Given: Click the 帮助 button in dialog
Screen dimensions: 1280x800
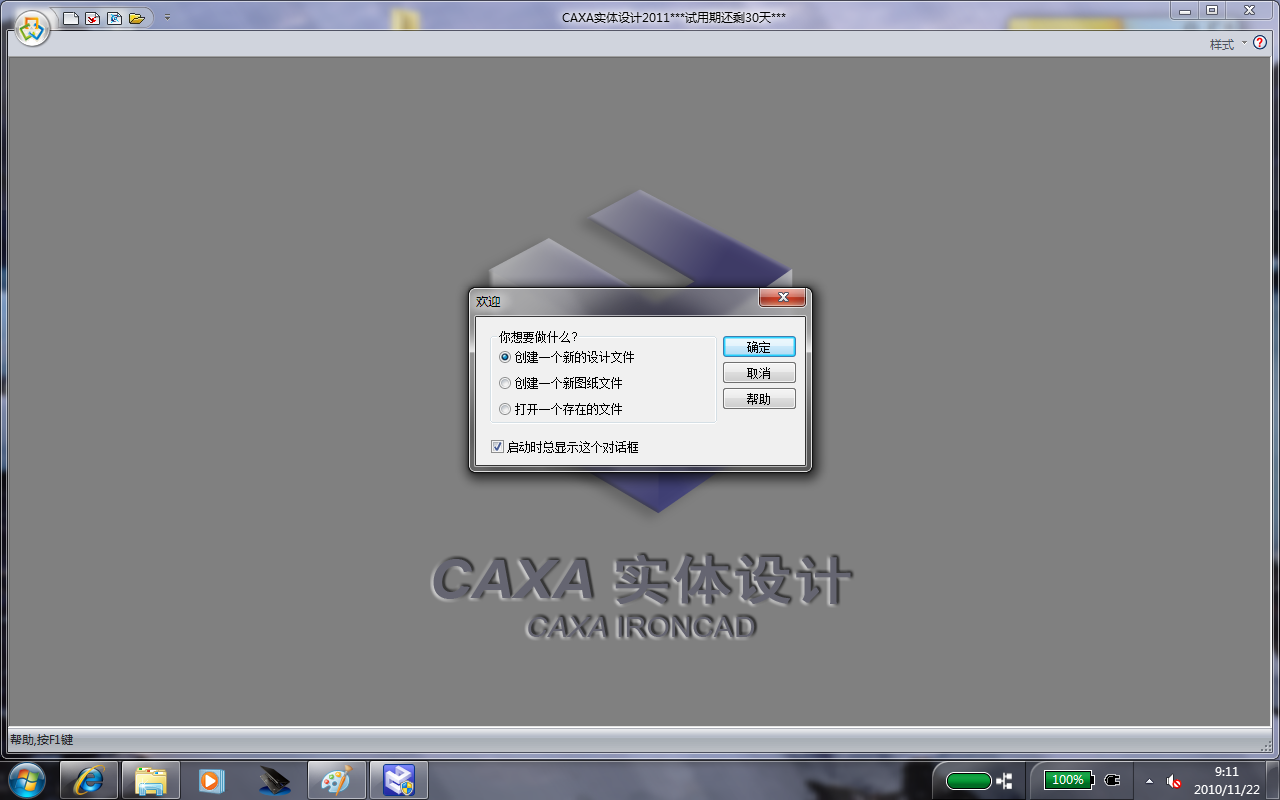Looking at the screenshot, I should click(x=759, y=399).
